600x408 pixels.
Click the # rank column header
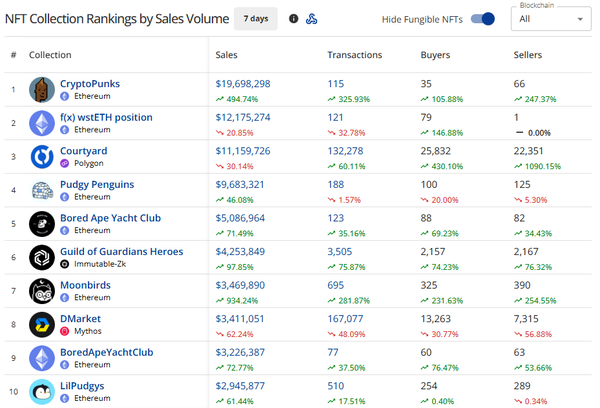13,55
